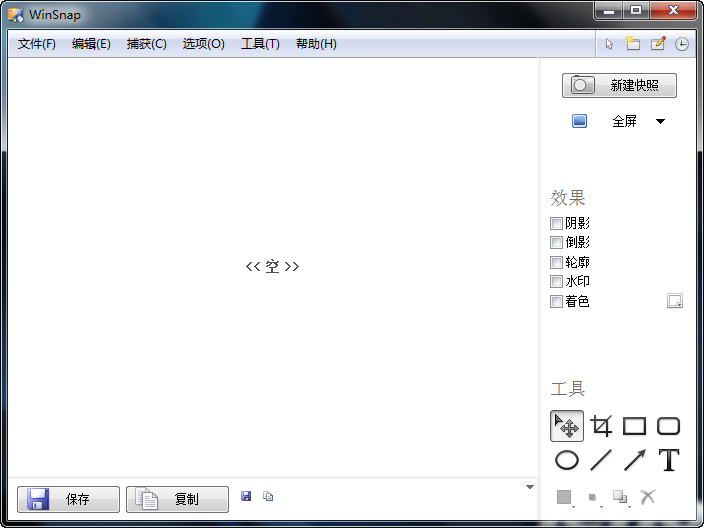Image resolution: width=704 pixels, height=528 pixels.
Task: Choose the ellipse drawing tool
Action: point(567,461)
